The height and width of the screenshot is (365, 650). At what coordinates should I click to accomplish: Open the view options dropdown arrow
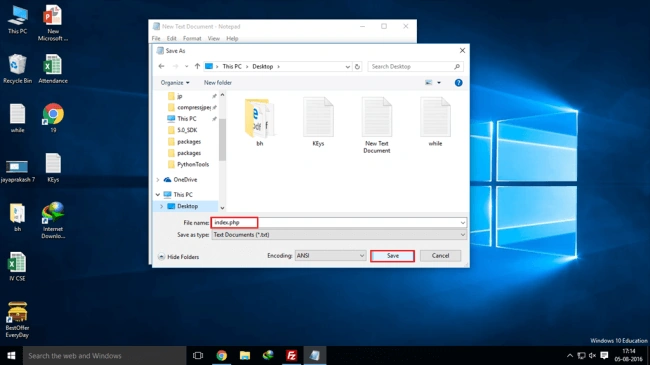439,83
